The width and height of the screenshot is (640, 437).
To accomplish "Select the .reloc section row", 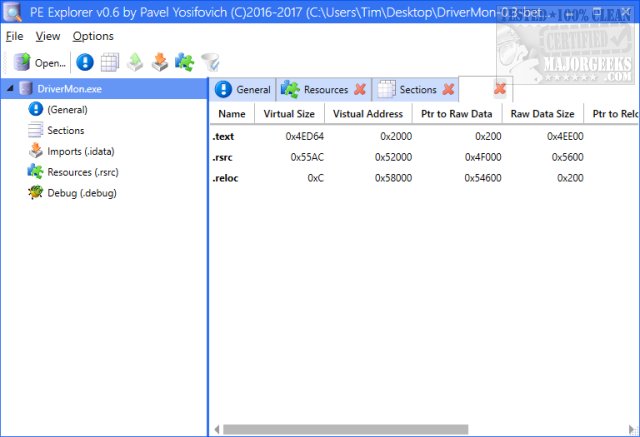I will [x=424, y=178].
